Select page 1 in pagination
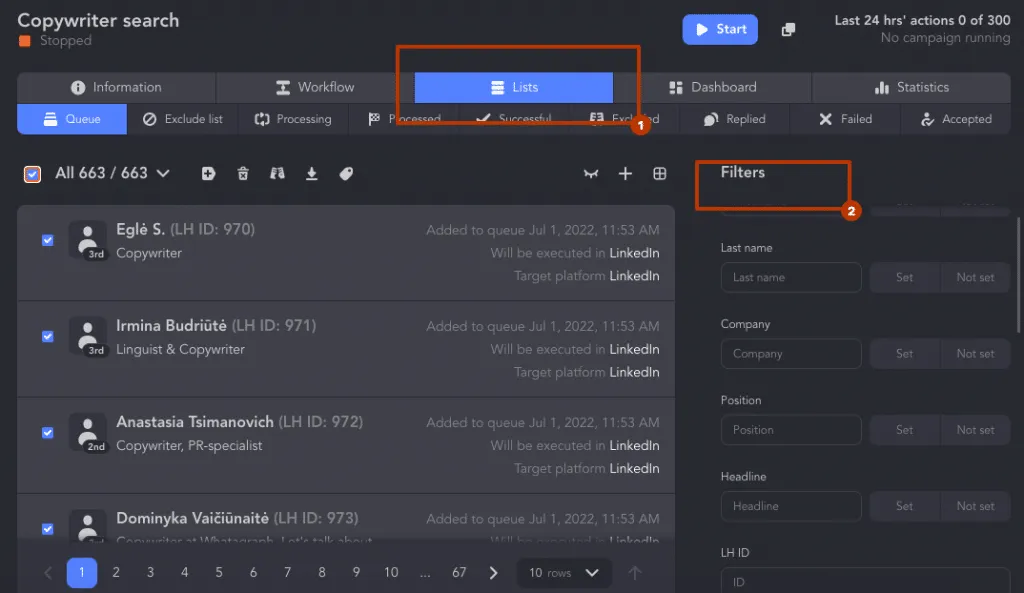1024x593 pixels. (82, 573)
